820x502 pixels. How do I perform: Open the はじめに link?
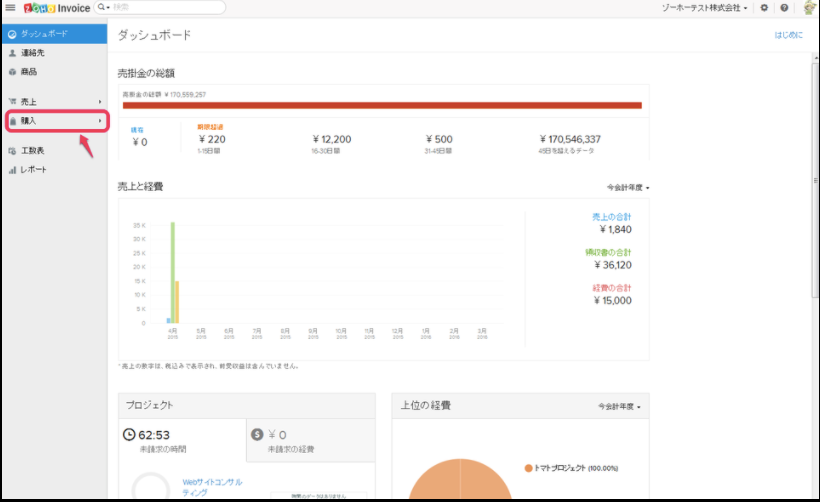(788, 35)
